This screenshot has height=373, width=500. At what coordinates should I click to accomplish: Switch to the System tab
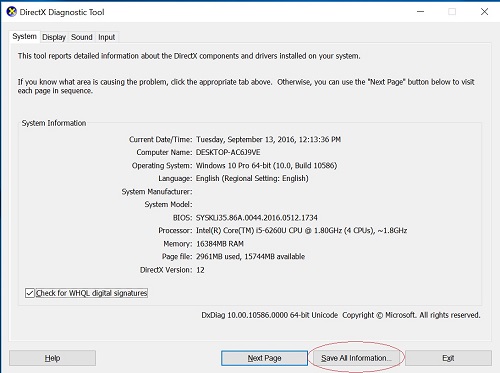(x=24, y=36)
